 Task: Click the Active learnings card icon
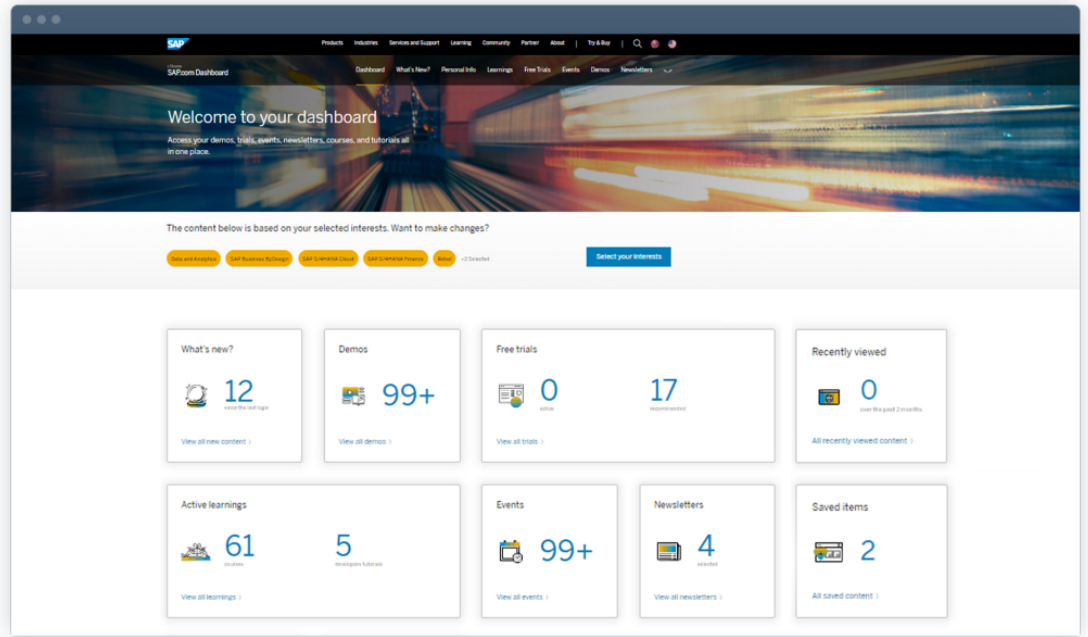click(196, 551)
